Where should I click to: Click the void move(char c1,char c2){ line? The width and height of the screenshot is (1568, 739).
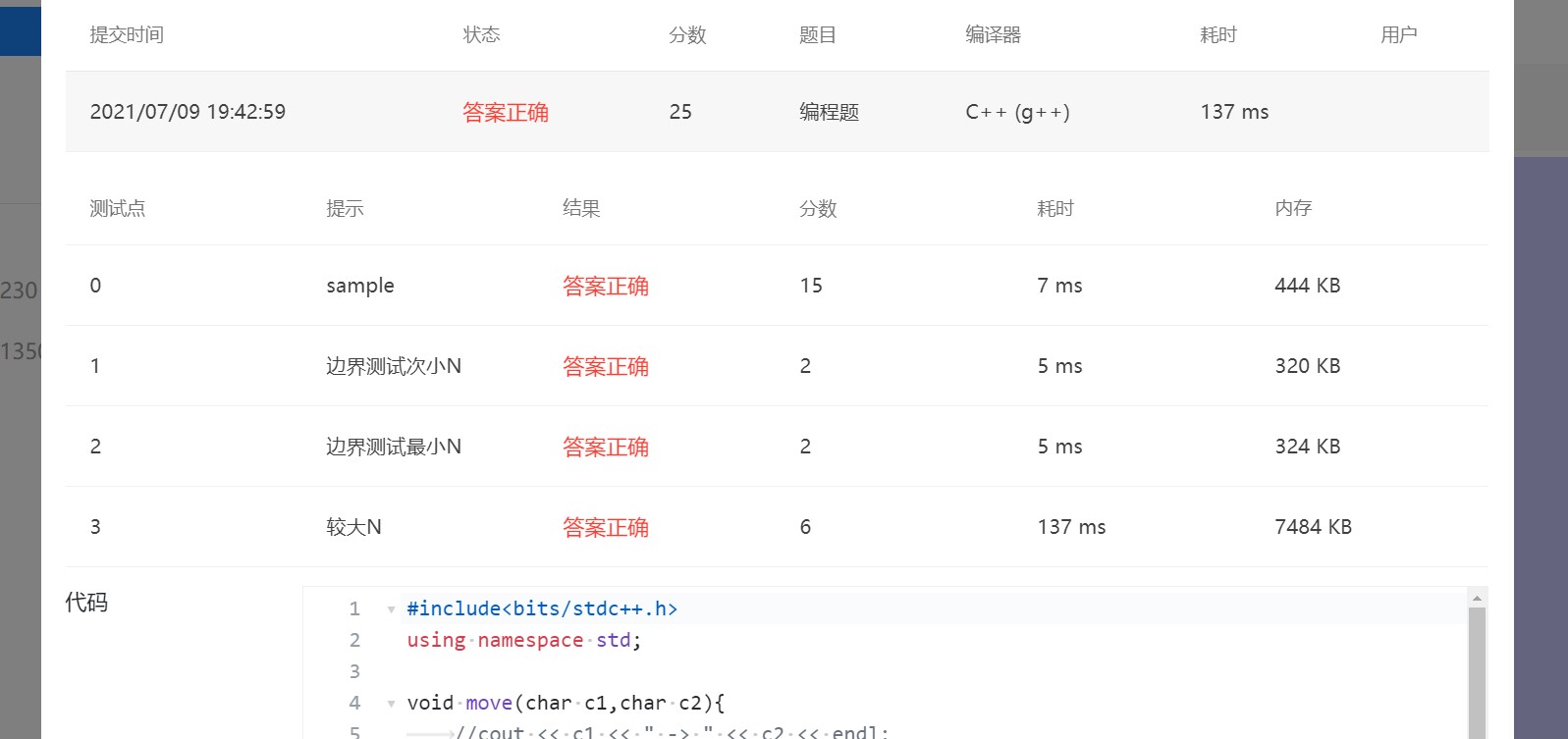pos(567,703)
